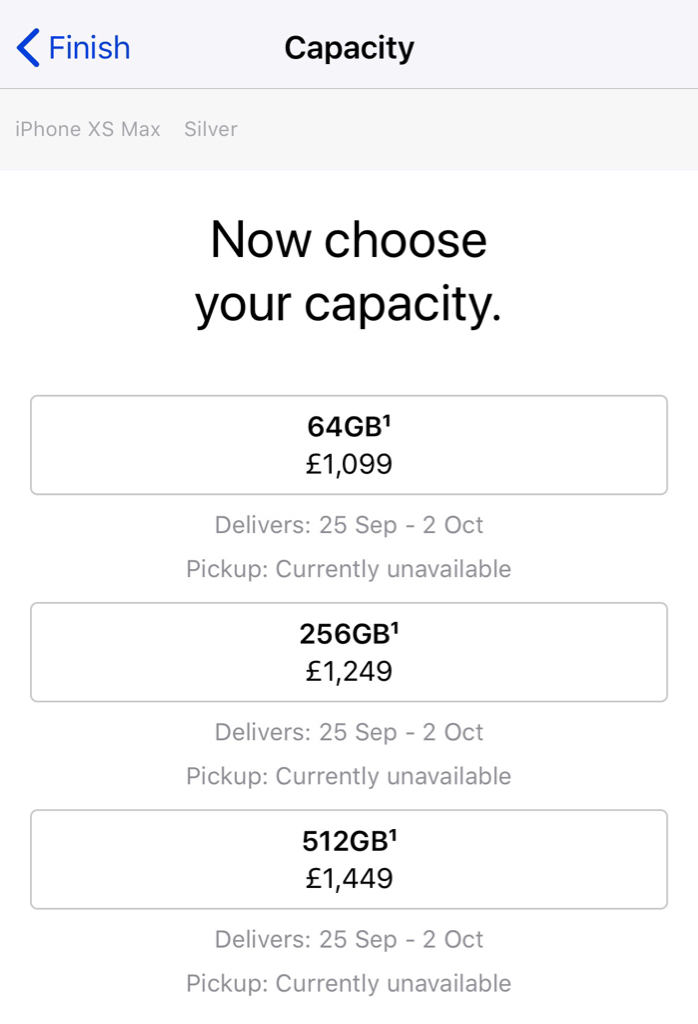
Task: Open the iPhone XS Max model step
Action: point(88,129)
